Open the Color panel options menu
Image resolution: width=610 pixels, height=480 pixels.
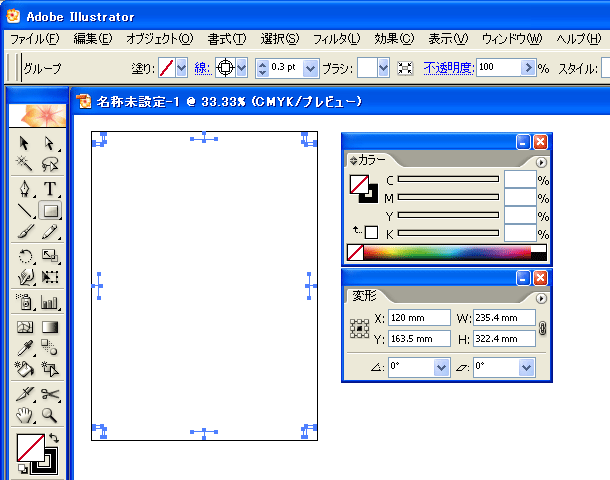[541, 162]
